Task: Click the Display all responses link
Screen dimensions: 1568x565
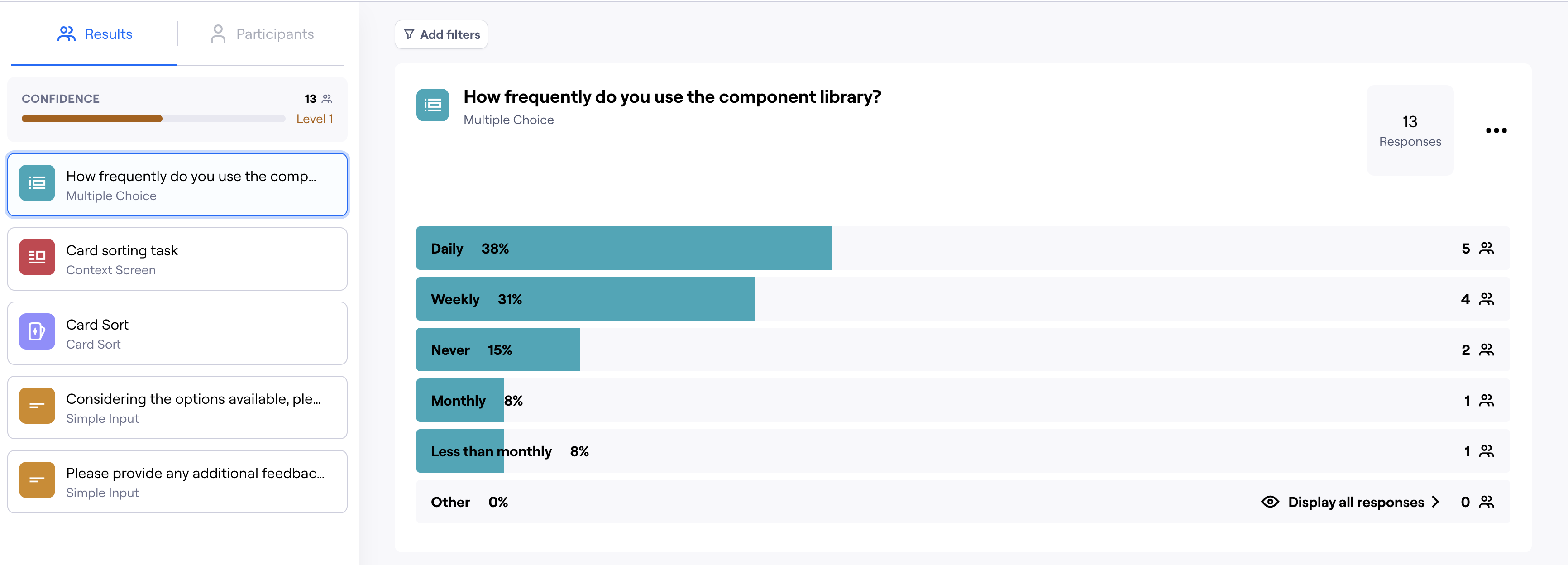Action: coord(1356,502)
